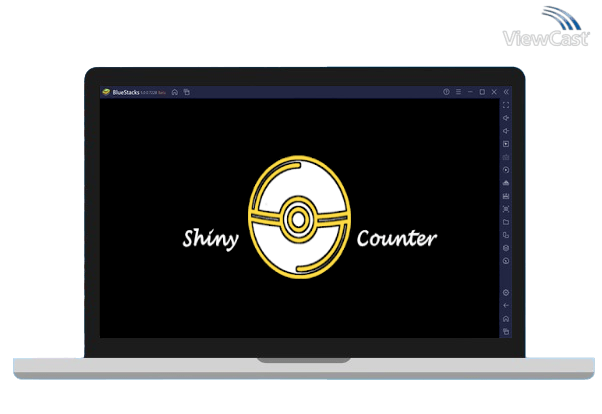Close the BlueStacks window
Screen dimensions: 602x414
494,92
